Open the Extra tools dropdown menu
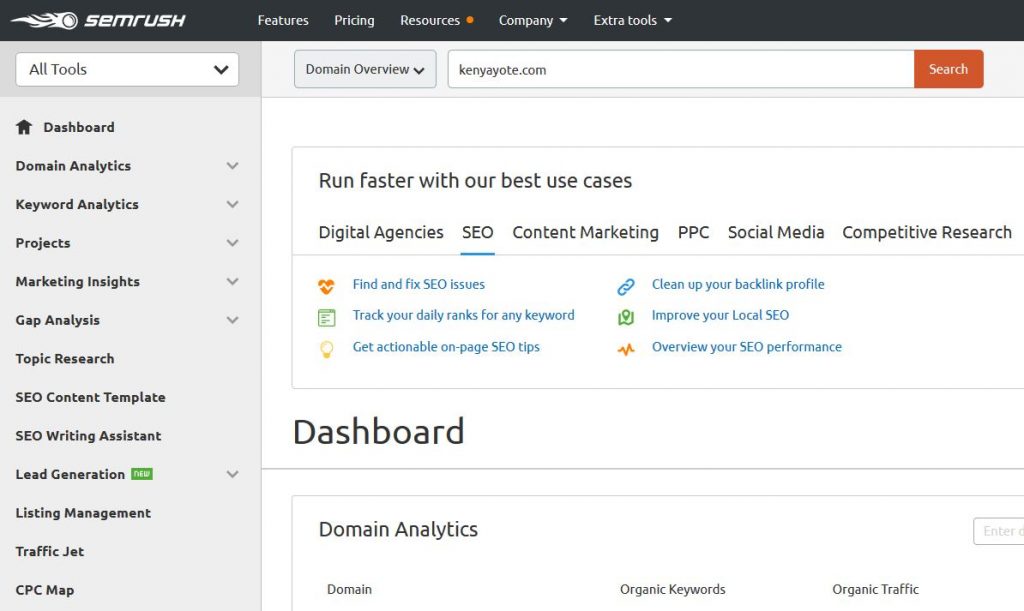Image resolution: width=1024 pixels, height=611 pixels. coord(632,20)
